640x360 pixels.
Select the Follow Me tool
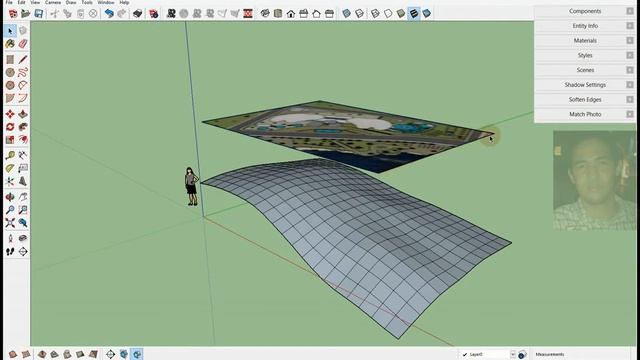point(23,127)
